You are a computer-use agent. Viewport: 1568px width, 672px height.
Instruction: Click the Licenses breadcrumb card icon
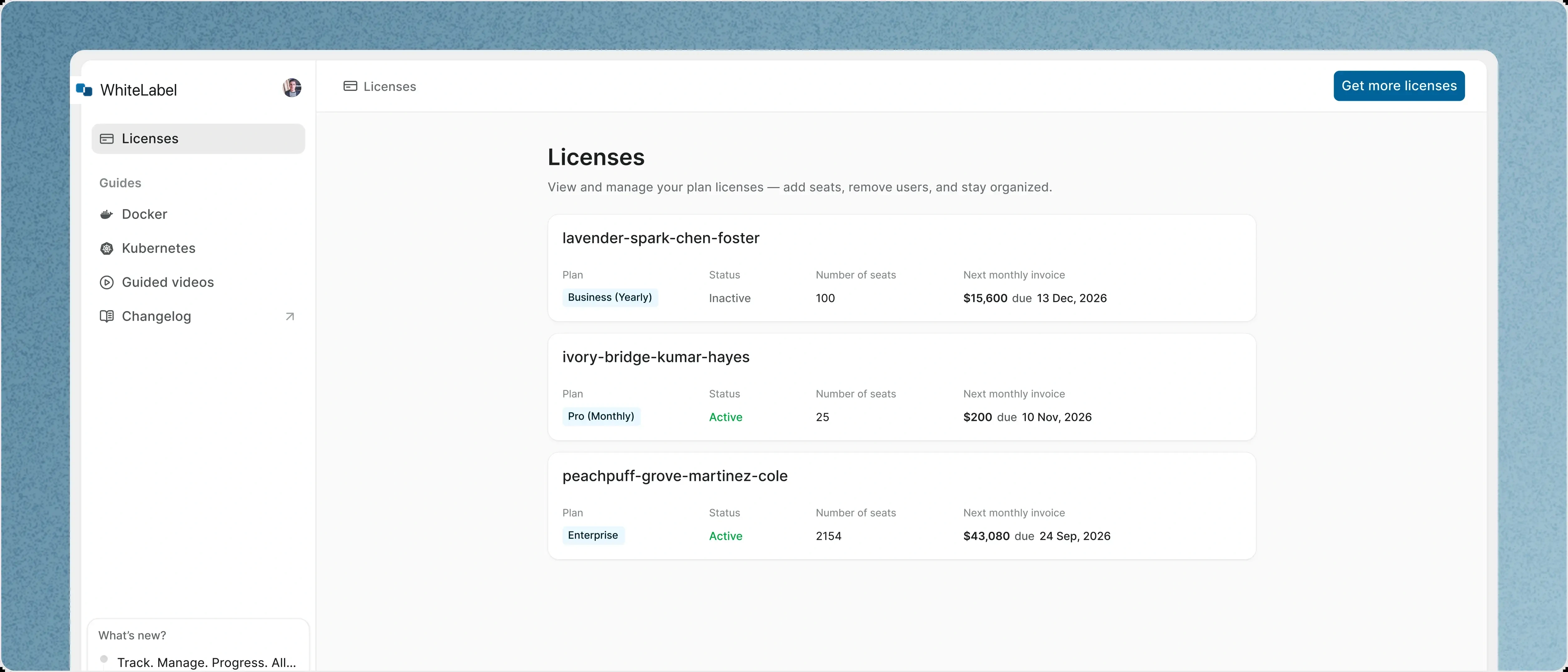[350, 86]
